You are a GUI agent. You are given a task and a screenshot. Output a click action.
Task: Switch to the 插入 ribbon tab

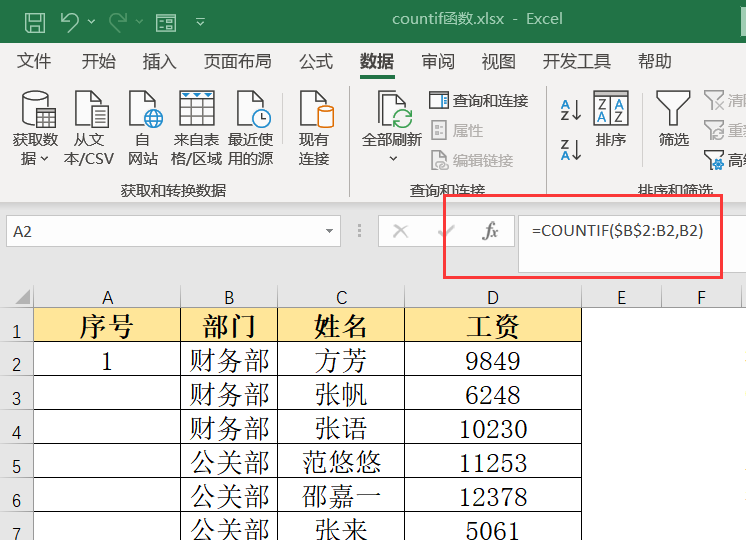[159, 61]
